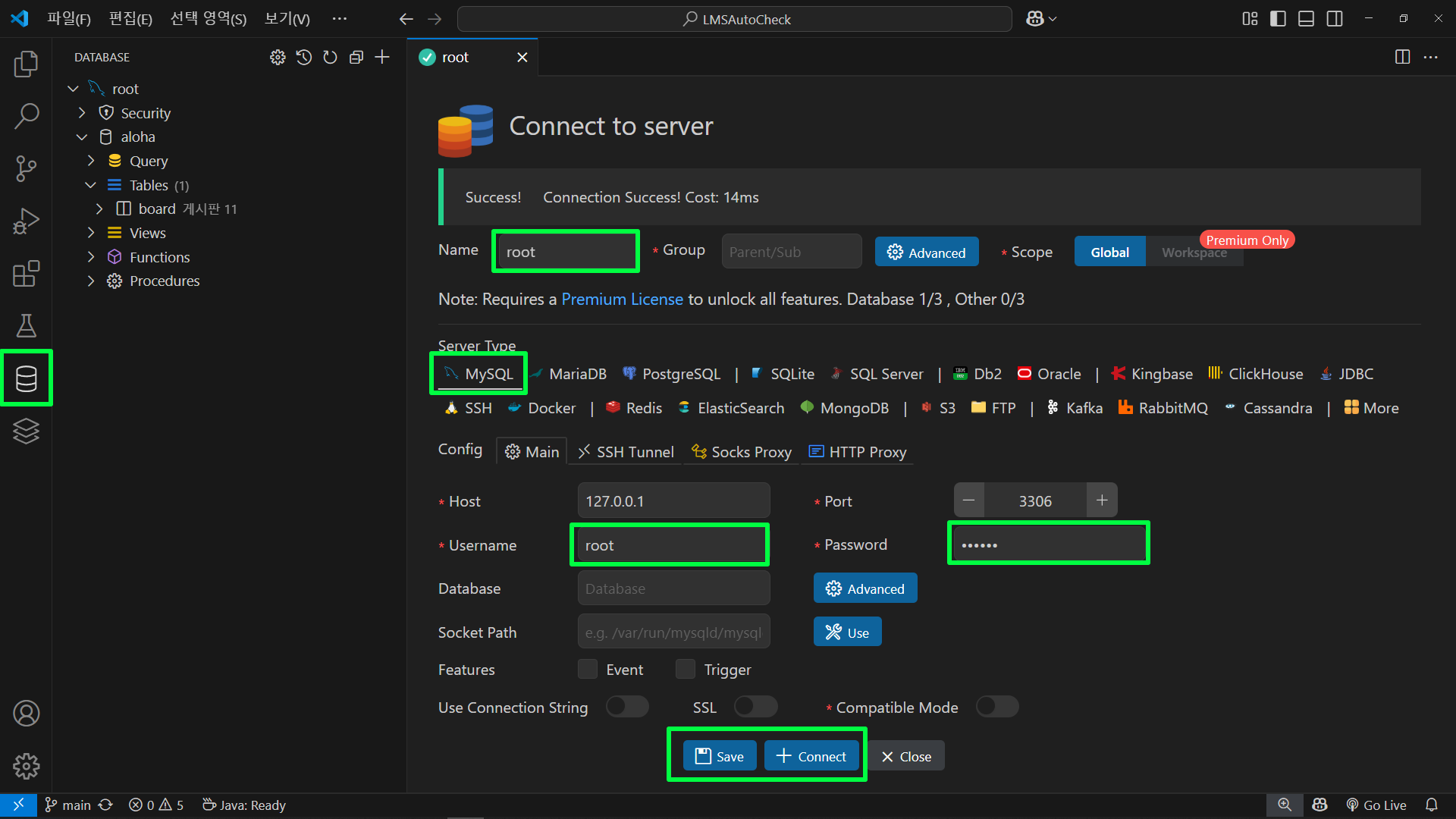Switch to HTTP Proxy config tab
This screenshot has height=819, width=1456.
point(858,452)
